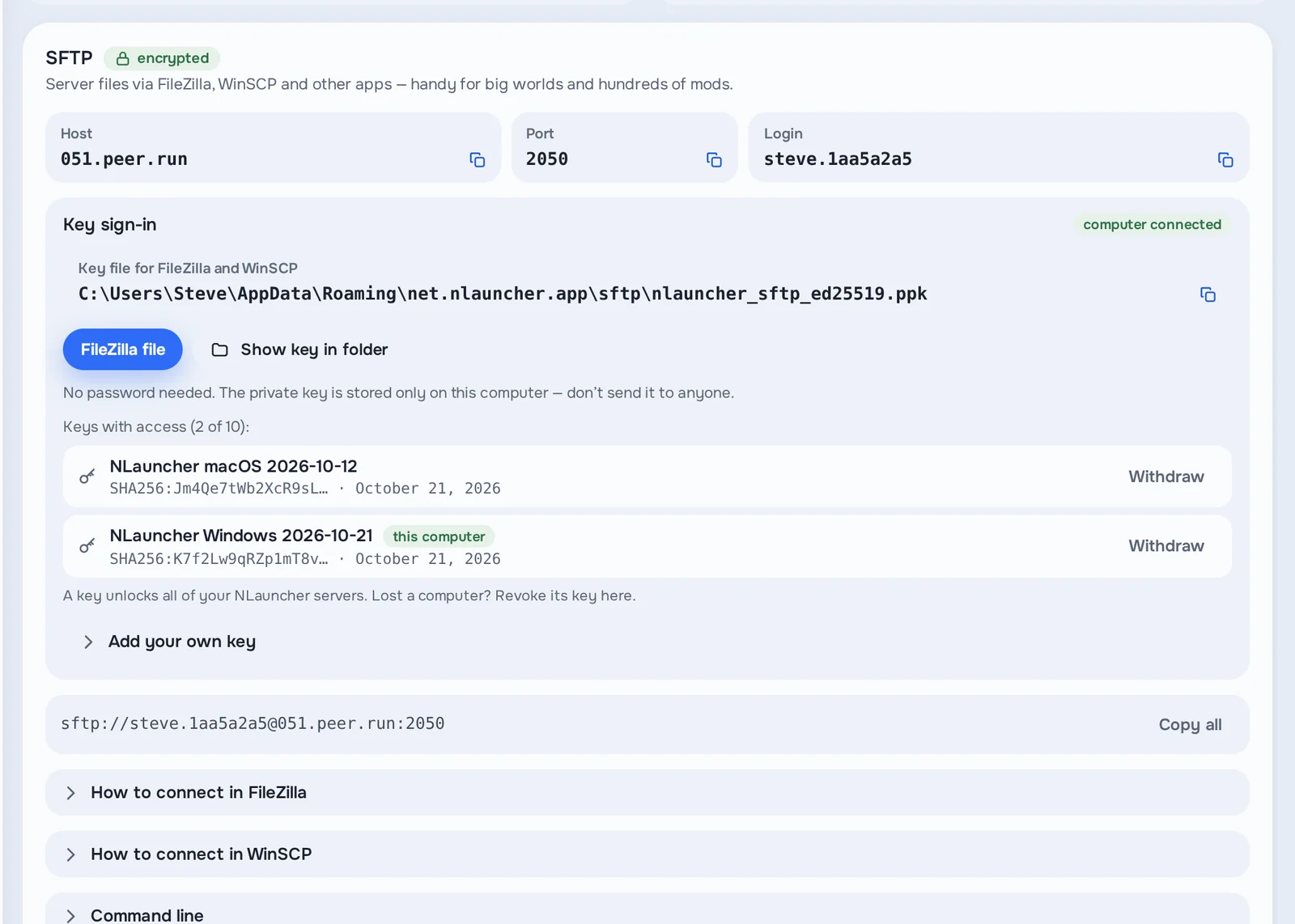Click the SHA256:Jm4Qe7tWb2XcR9sL fingerprint

(219, 489)
